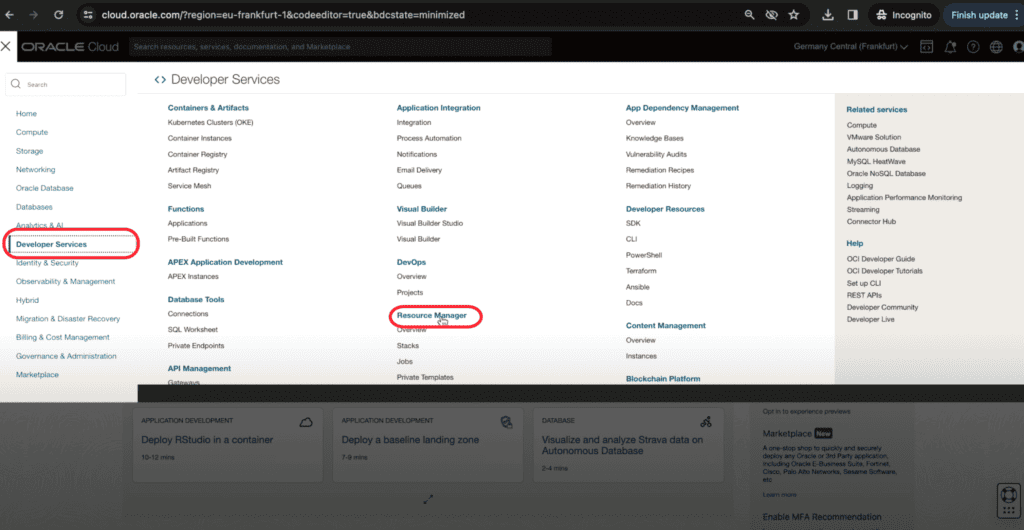The image size is (1024, 530).
Task: Open APEX Instances link
Action: point(193,276)
